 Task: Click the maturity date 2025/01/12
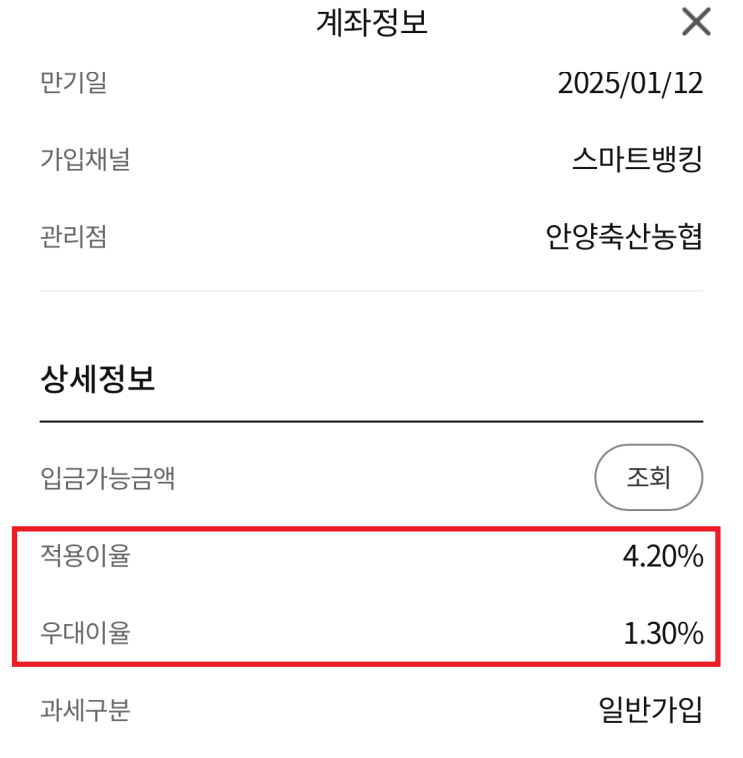(x=630, y=83)
